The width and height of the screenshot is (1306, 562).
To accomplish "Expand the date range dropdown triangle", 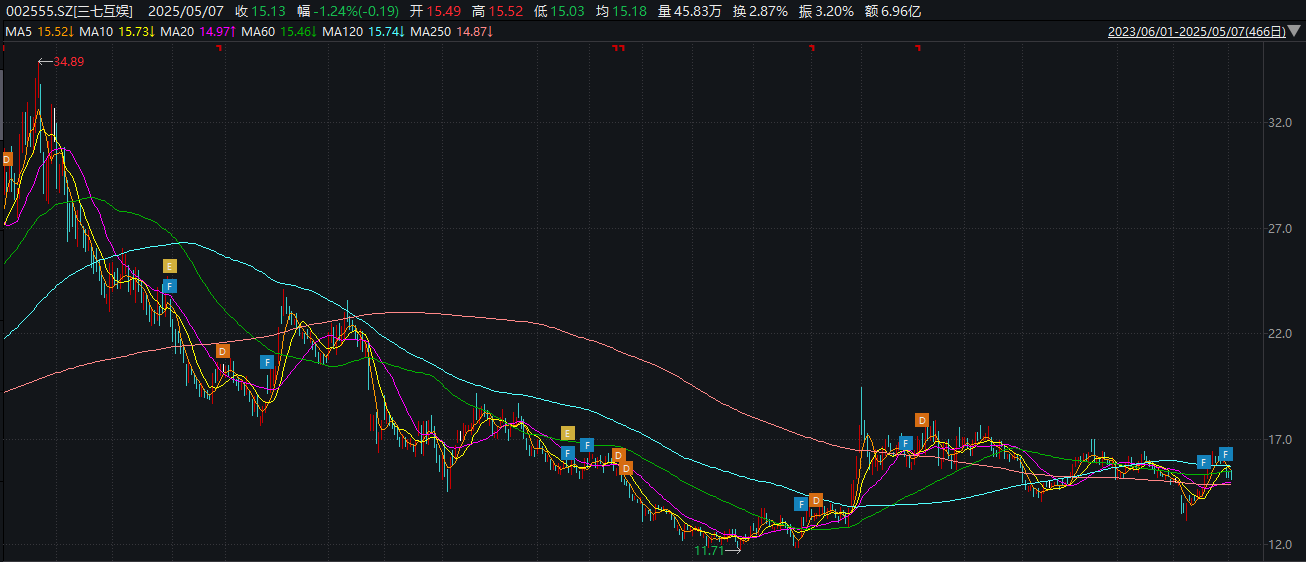I will pyautogui.click(x=1294, y=31).
